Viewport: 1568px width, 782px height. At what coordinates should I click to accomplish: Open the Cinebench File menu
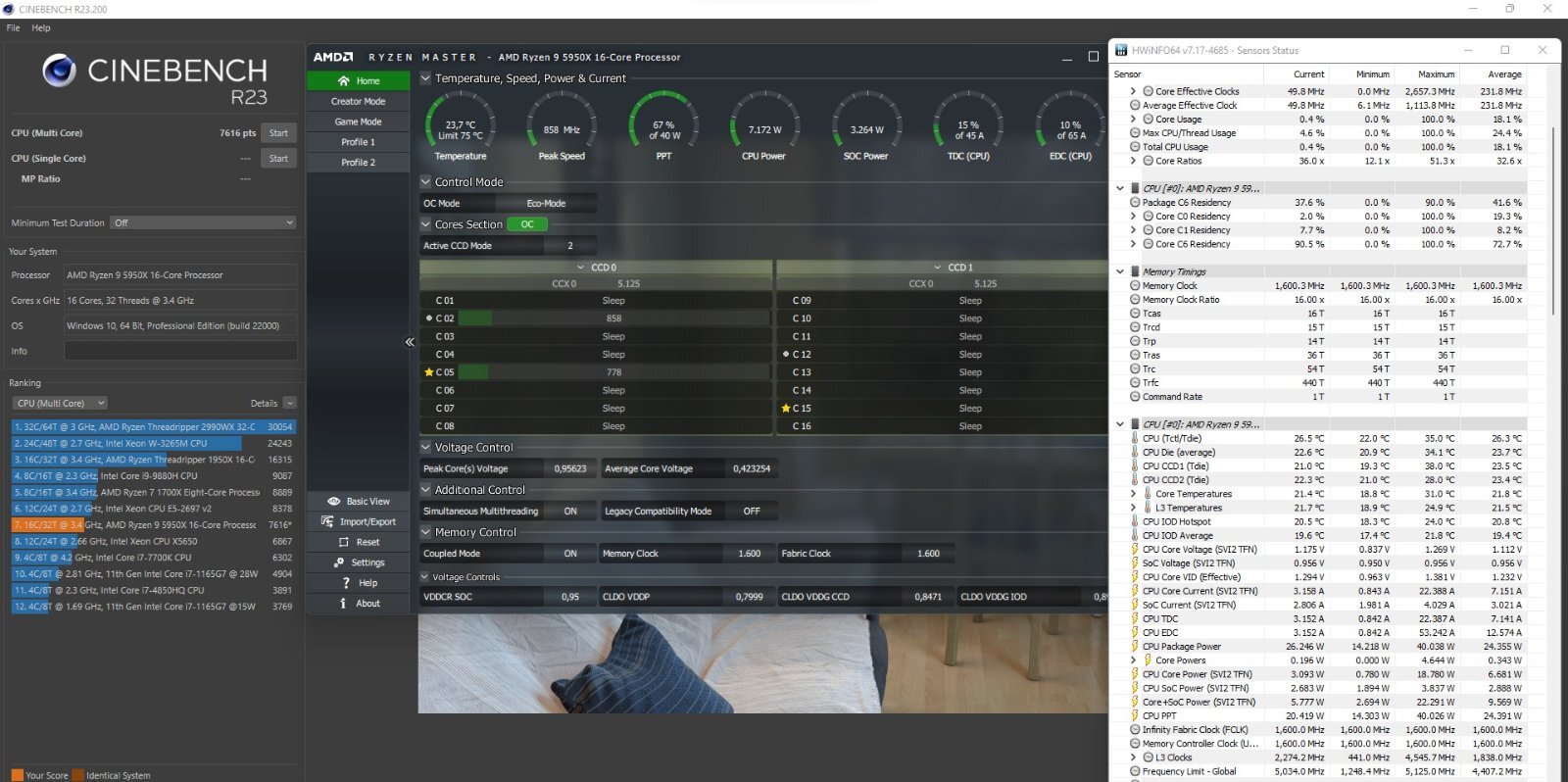(13, 27)
